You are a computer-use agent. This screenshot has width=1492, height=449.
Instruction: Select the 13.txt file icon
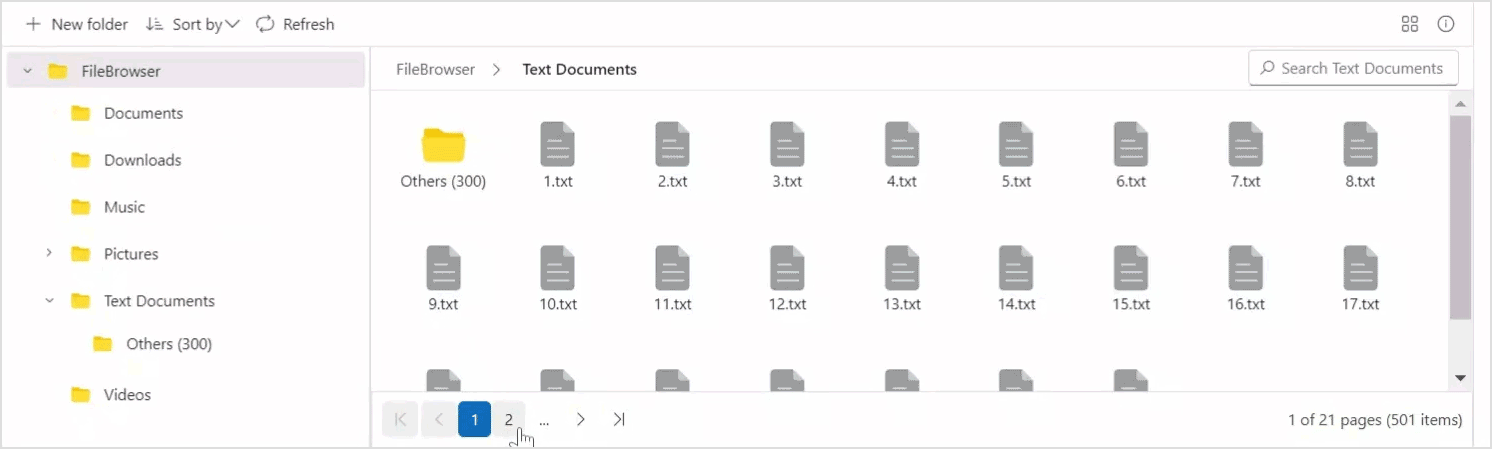pos(902,267)
